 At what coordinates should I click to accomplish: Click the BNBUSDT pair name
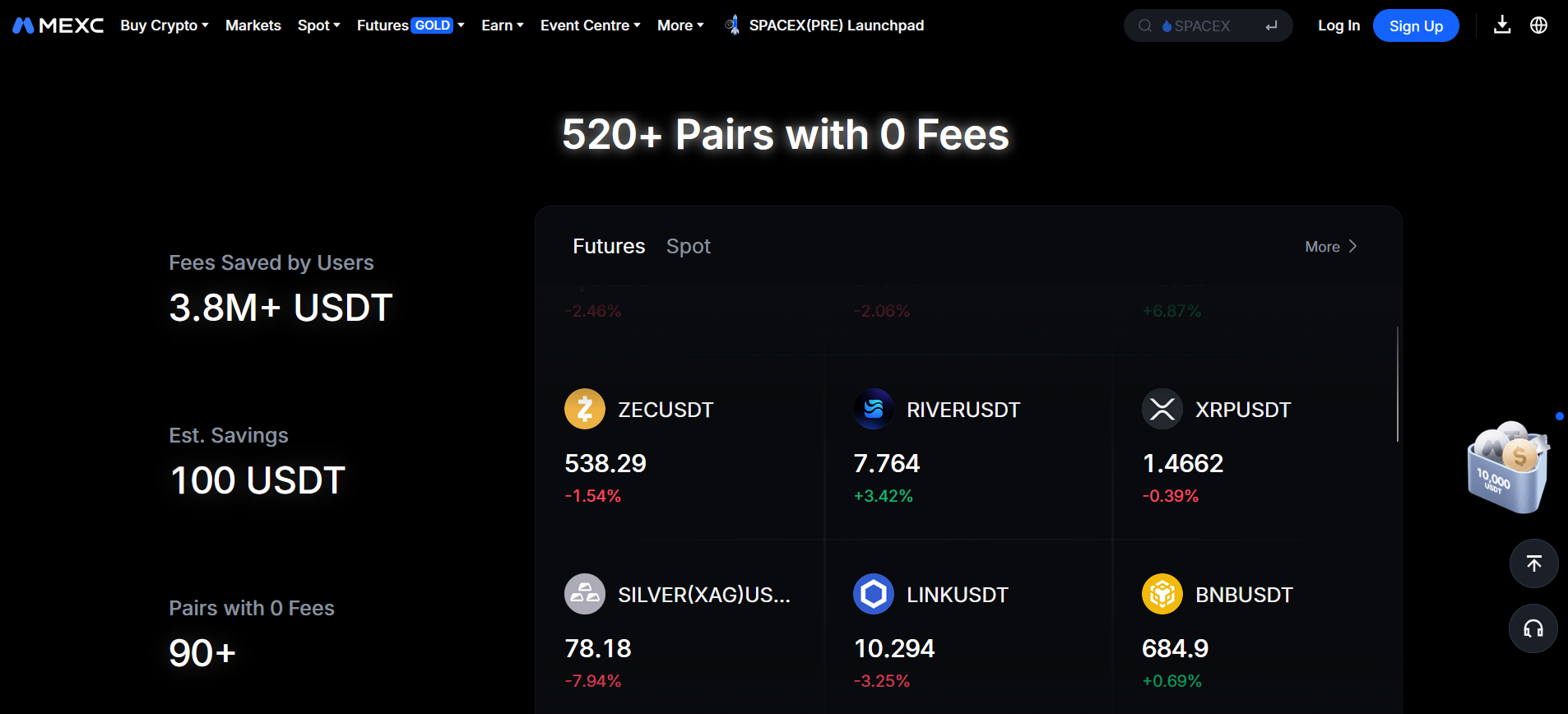click(x=1244, y=595)
